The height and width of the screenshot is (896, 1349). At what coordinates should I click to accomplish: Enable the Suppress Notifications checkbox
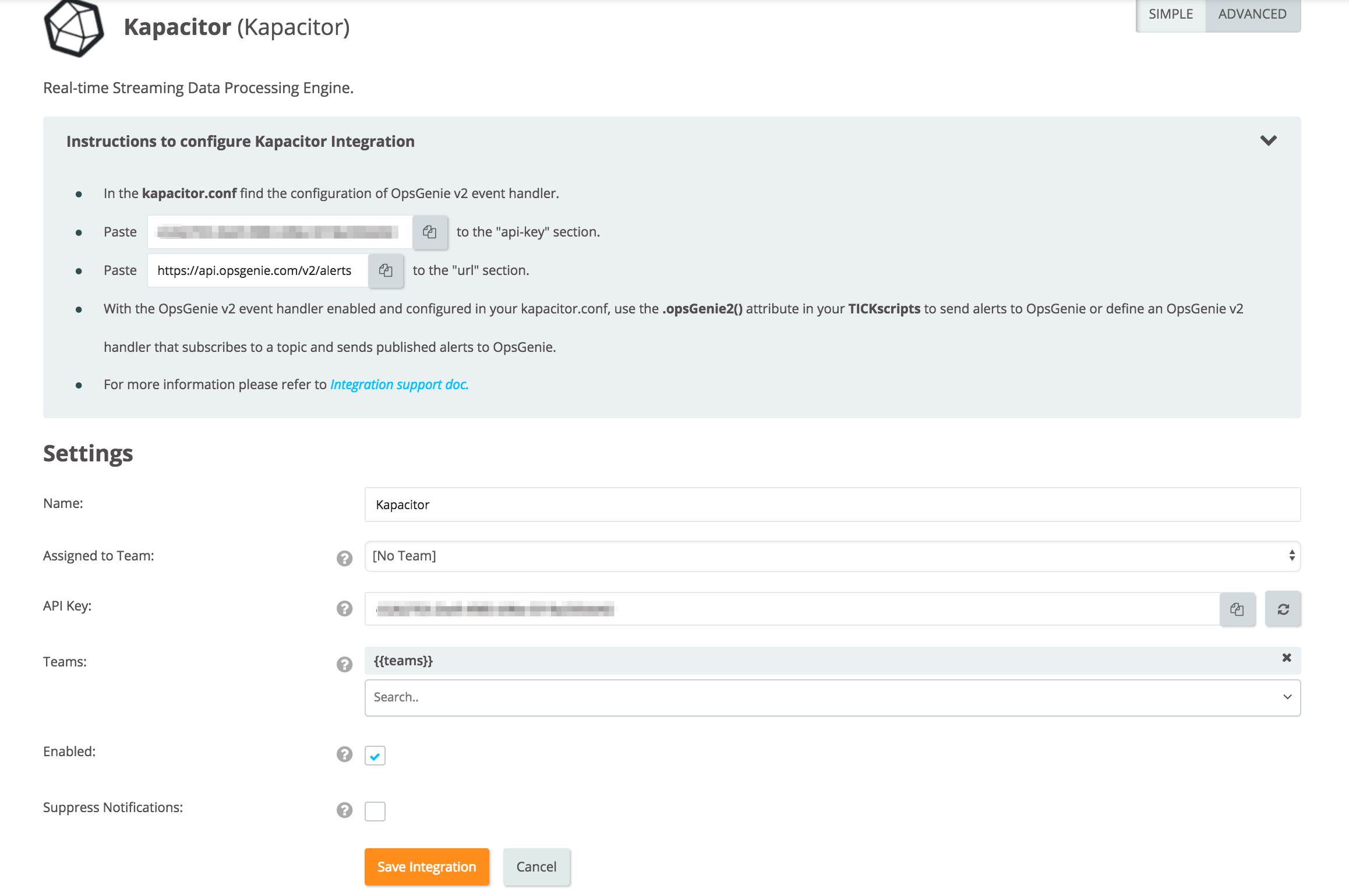point(375,811)
